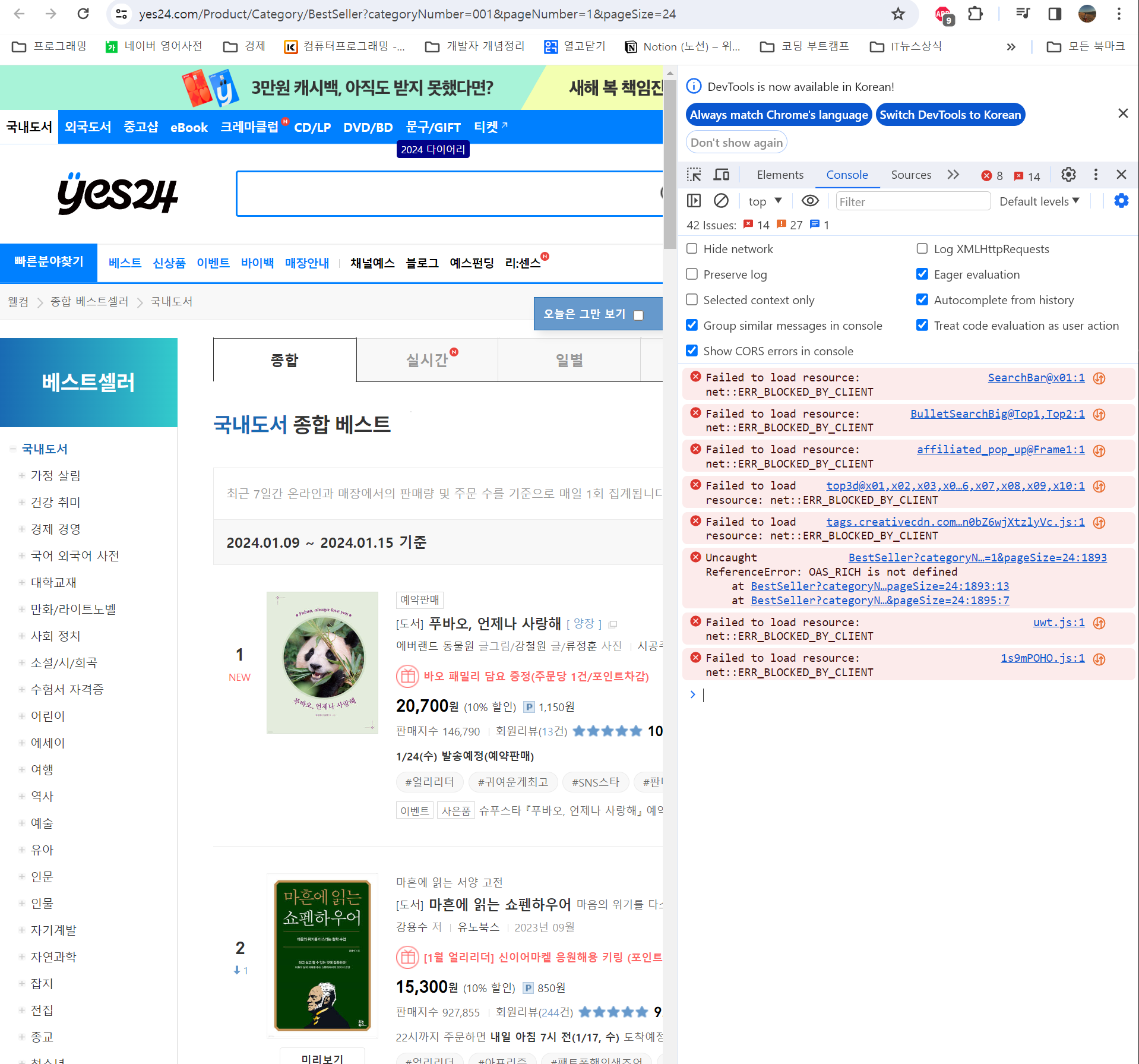Screen dimensions: 1139x1064
Task: Open the Chrome profile avatar
Action: (x=1087, y=14)
